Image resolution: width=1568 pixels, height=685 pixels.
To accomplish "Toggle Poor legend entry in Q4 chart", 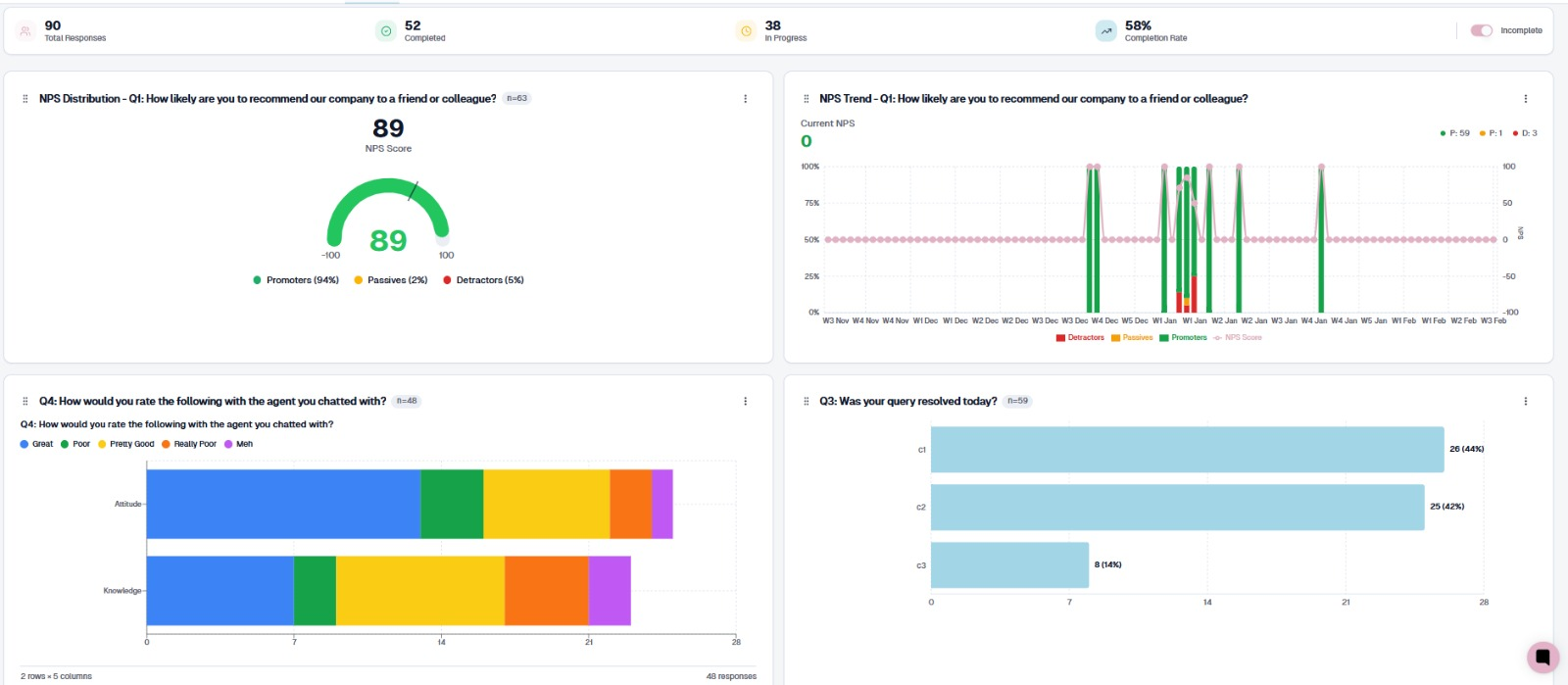I will coord(75,444).
